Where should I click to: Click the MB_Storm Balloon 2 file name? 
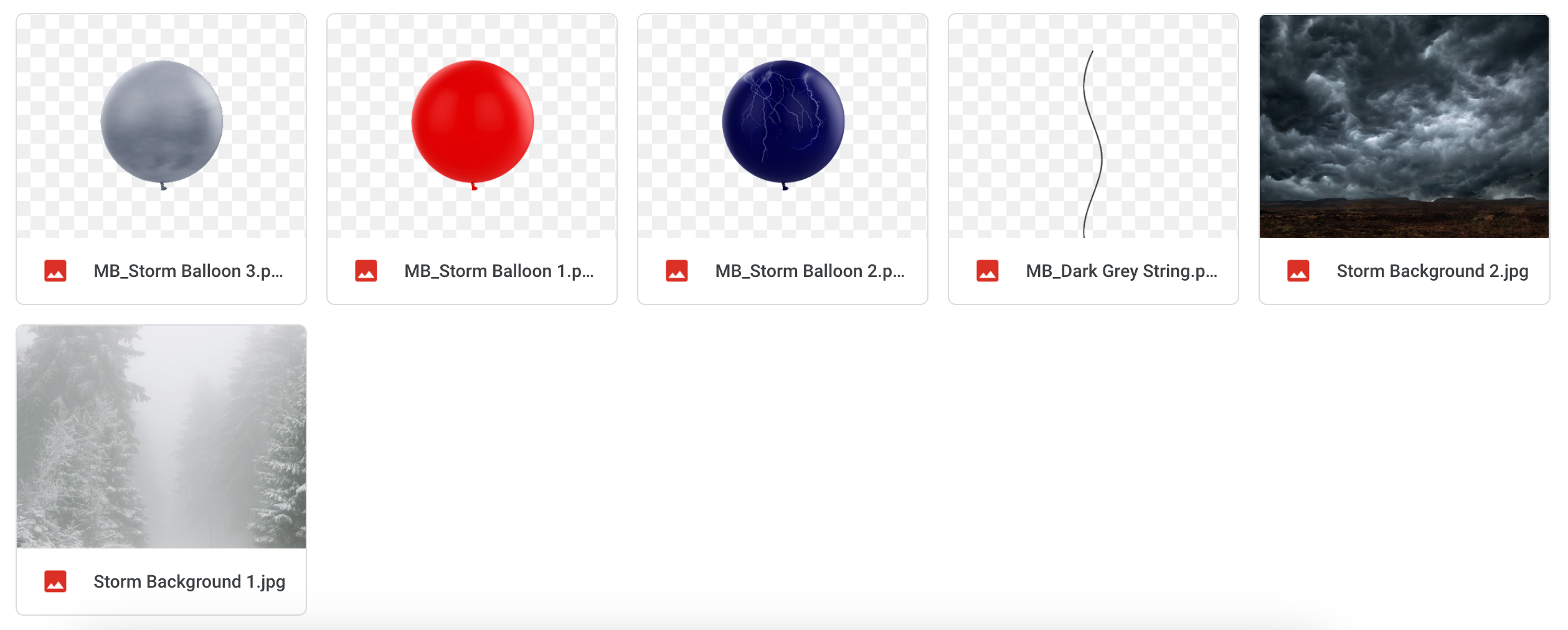click(810, 271)
